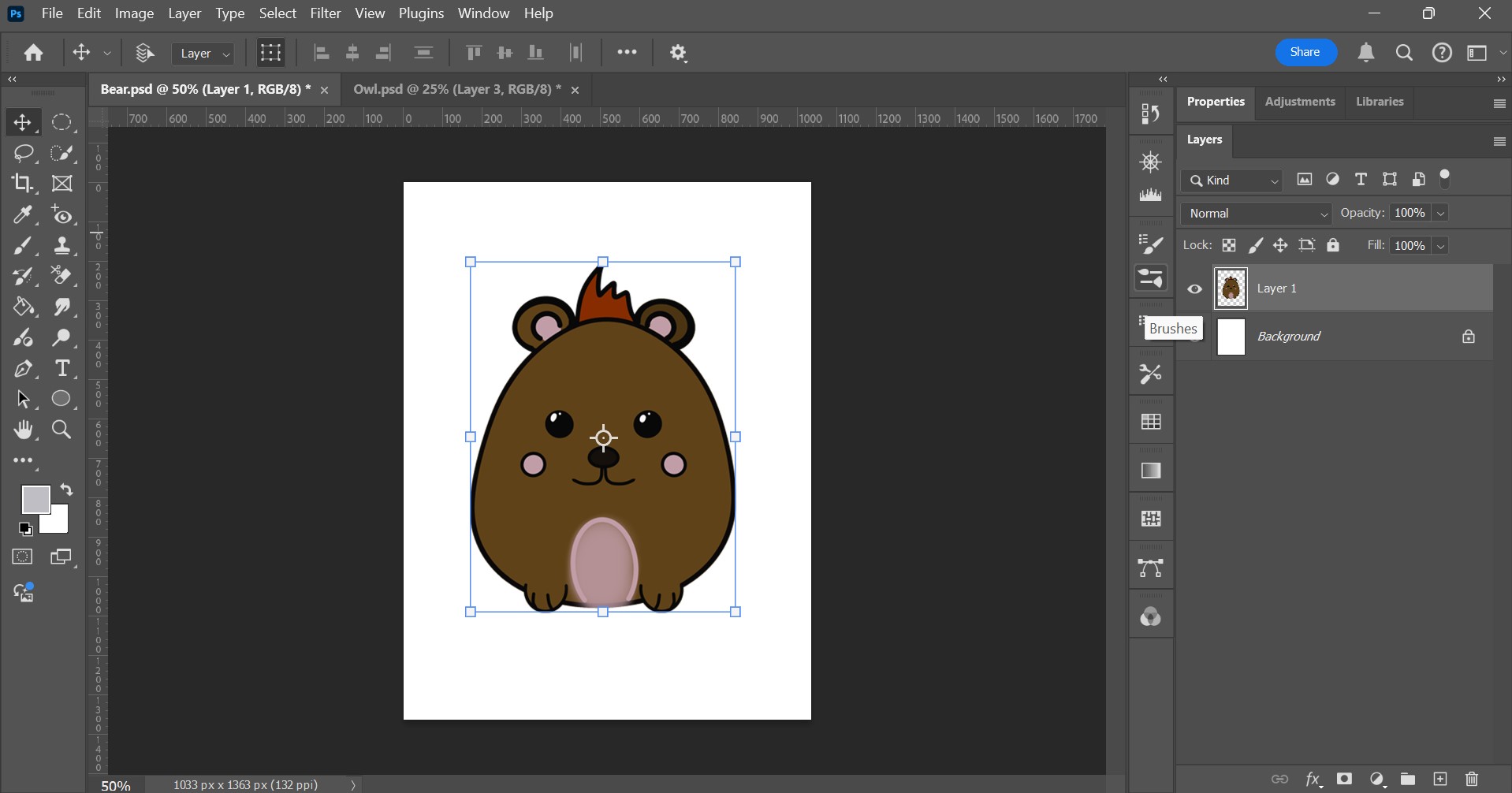The width and height of the screenshot is (1512, 793).
Task: Select the Zoom tool
Action: click(61, 430)
